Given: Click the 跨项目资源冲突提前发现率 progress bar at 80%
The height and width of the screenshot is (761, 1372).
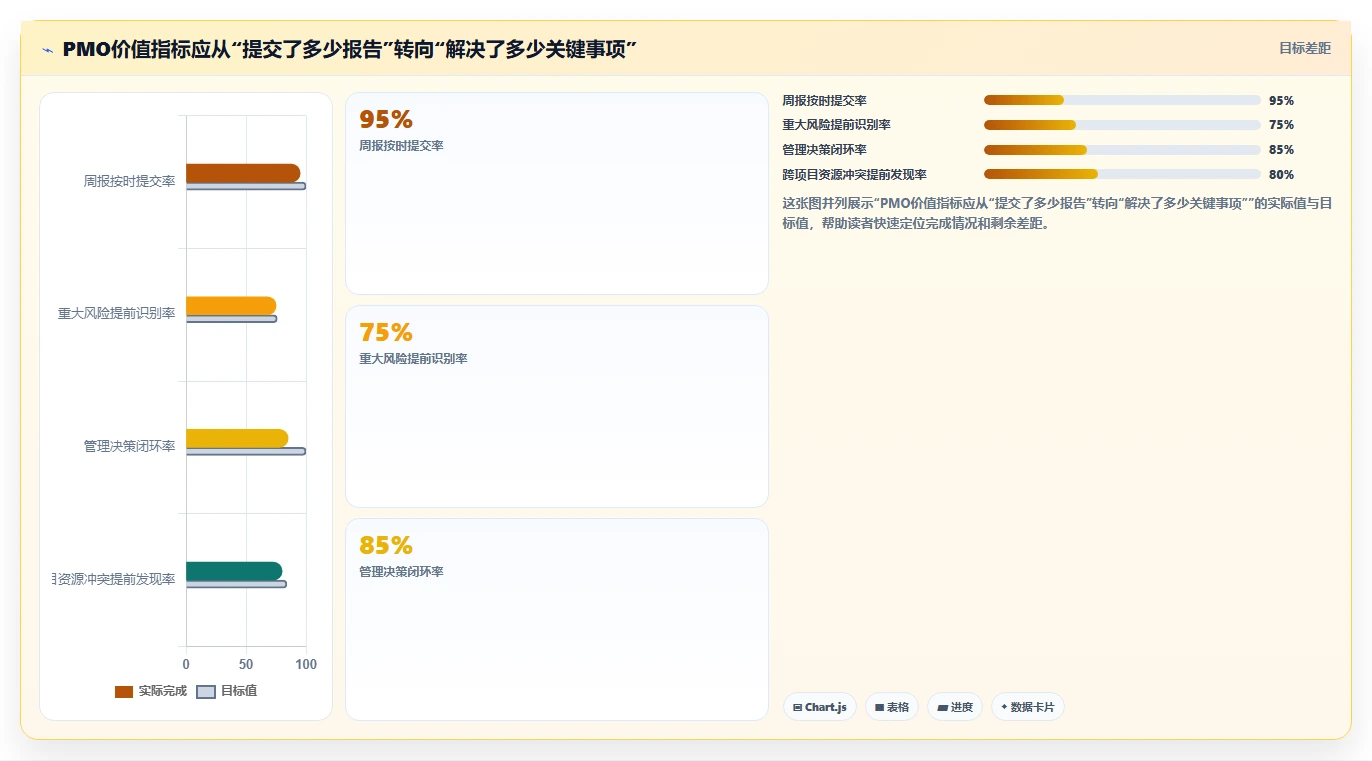Looking at the screenshot, I should tap(1122, 174).
